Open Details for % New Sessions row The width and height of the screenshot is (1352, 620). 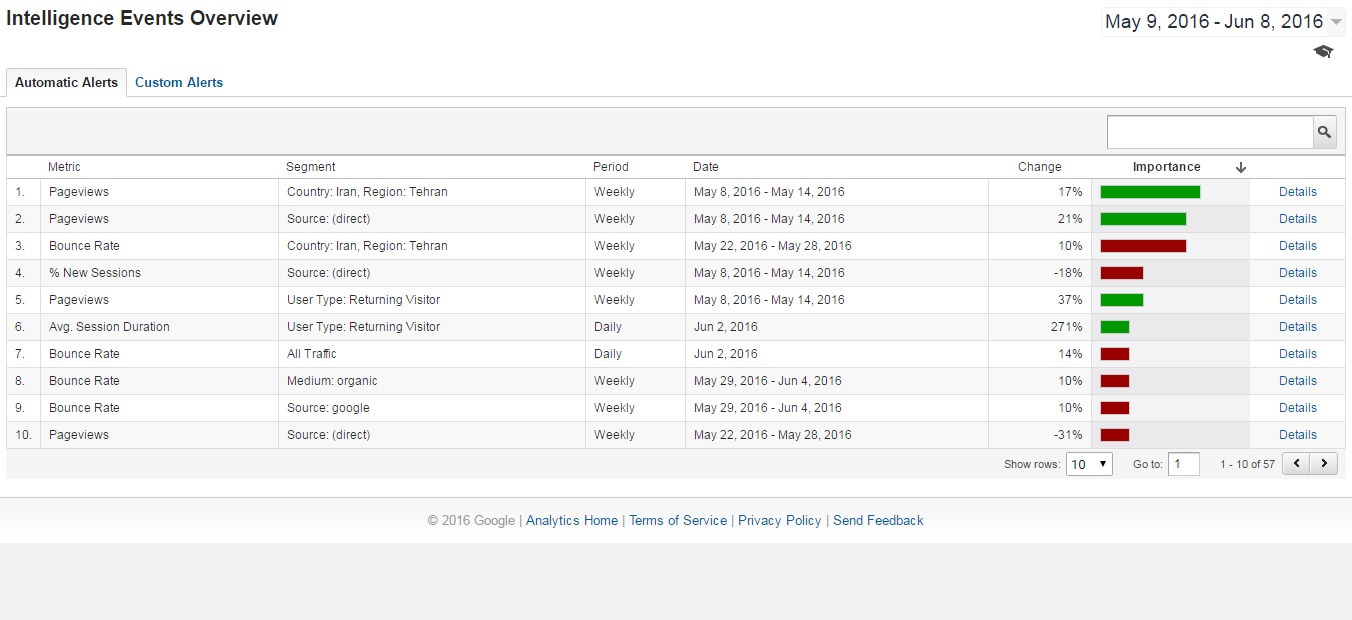click(1297, 273)
